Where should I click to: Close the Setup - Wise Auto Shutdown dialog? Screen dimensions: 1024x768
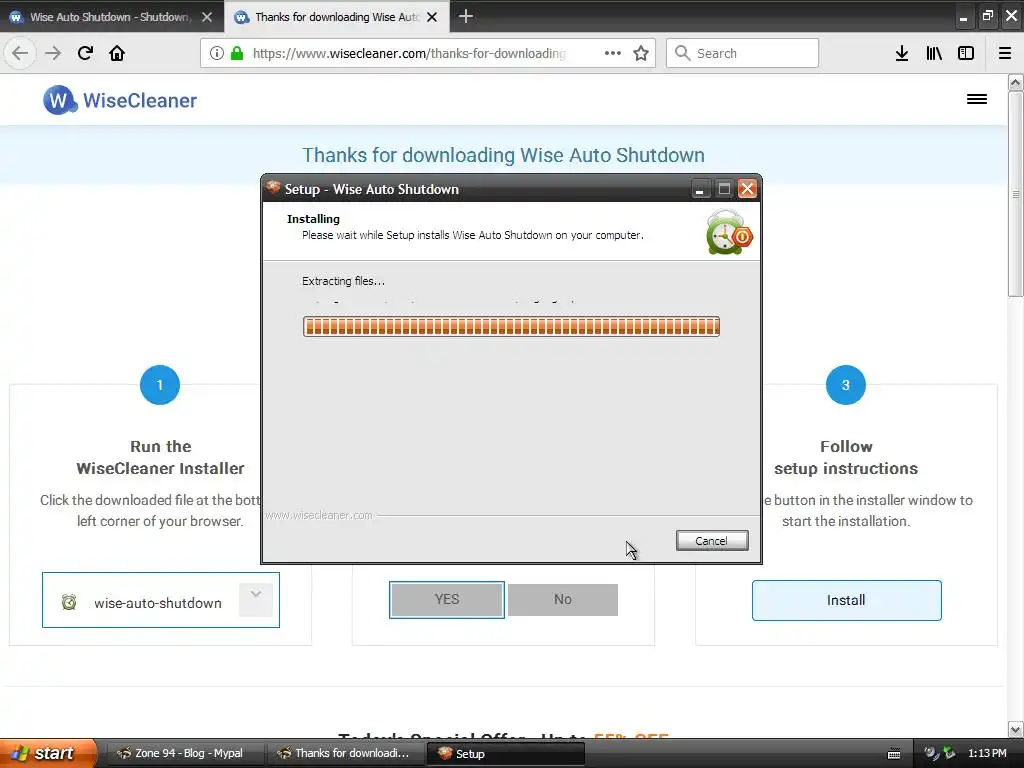pyautogui.click(x=747, y=189)
